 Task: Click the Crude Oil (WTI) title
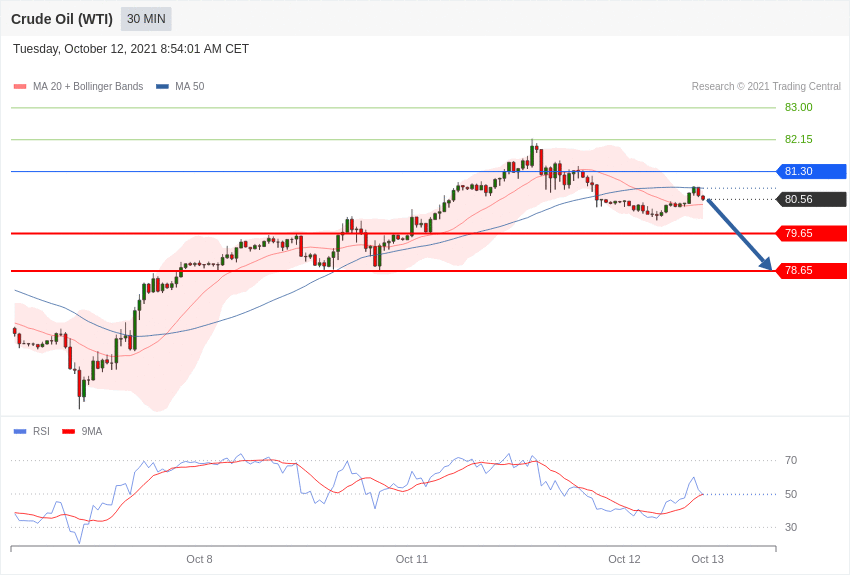coord(62,19)
